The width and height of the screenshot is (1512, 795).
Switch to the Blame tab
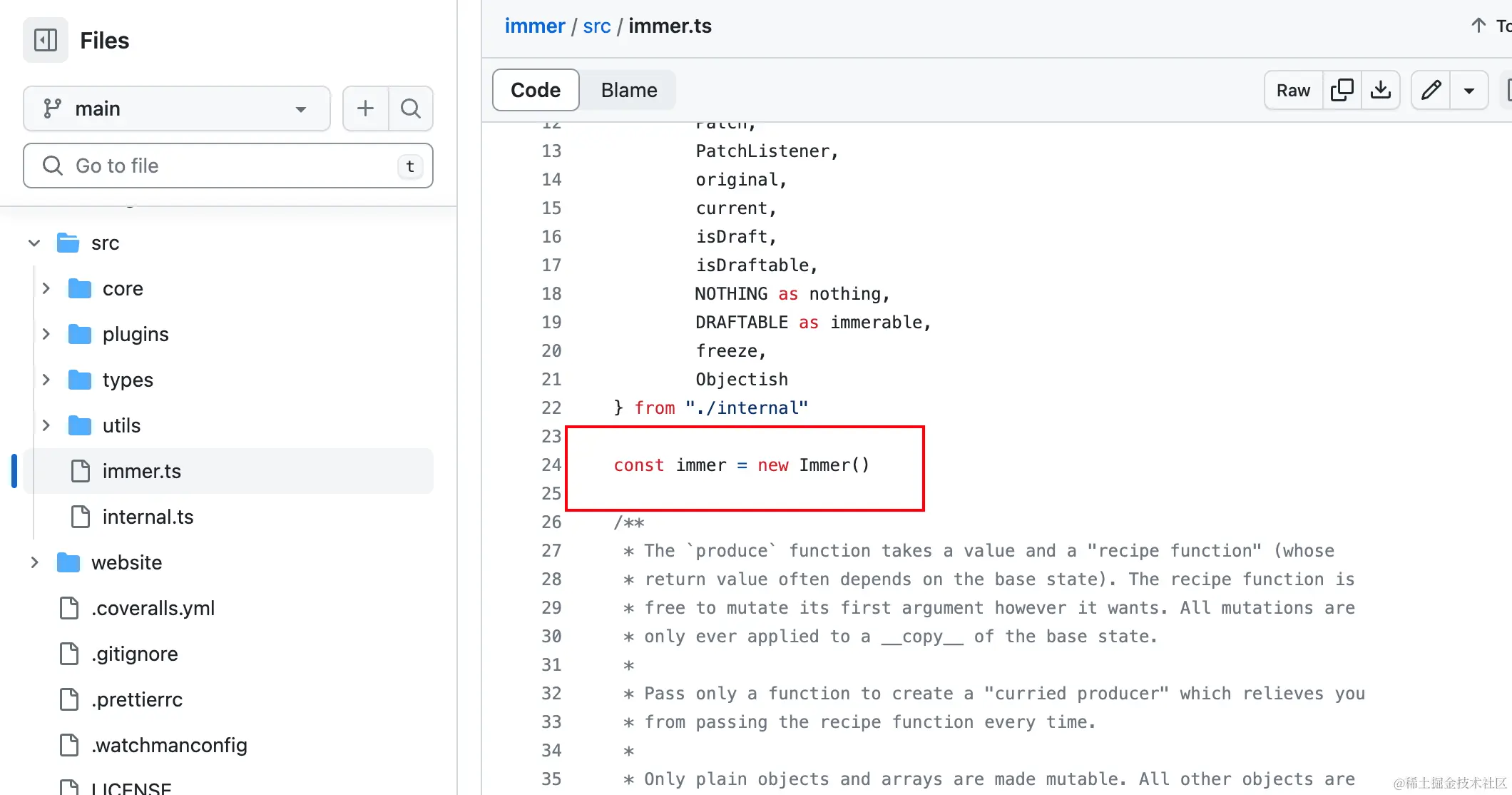pos(628,90)
